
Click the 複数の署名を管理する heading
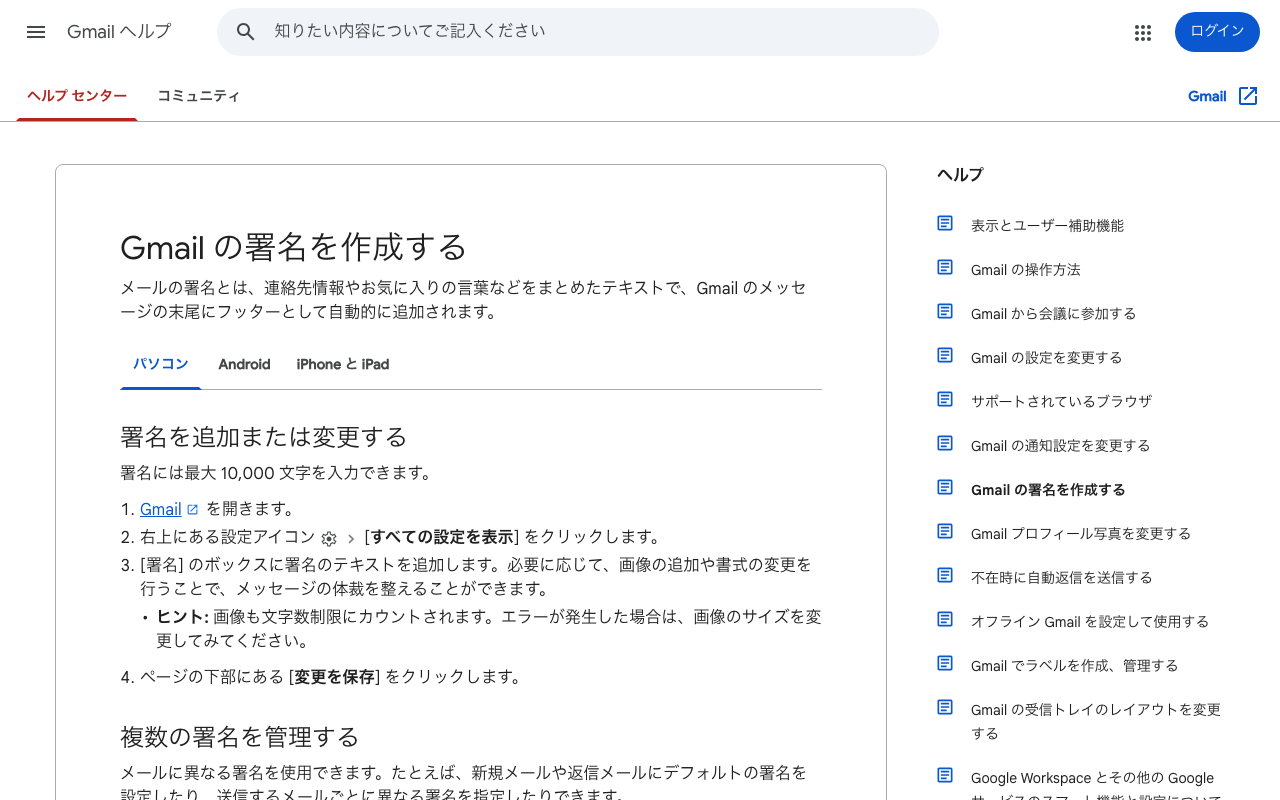pos(240,737)
